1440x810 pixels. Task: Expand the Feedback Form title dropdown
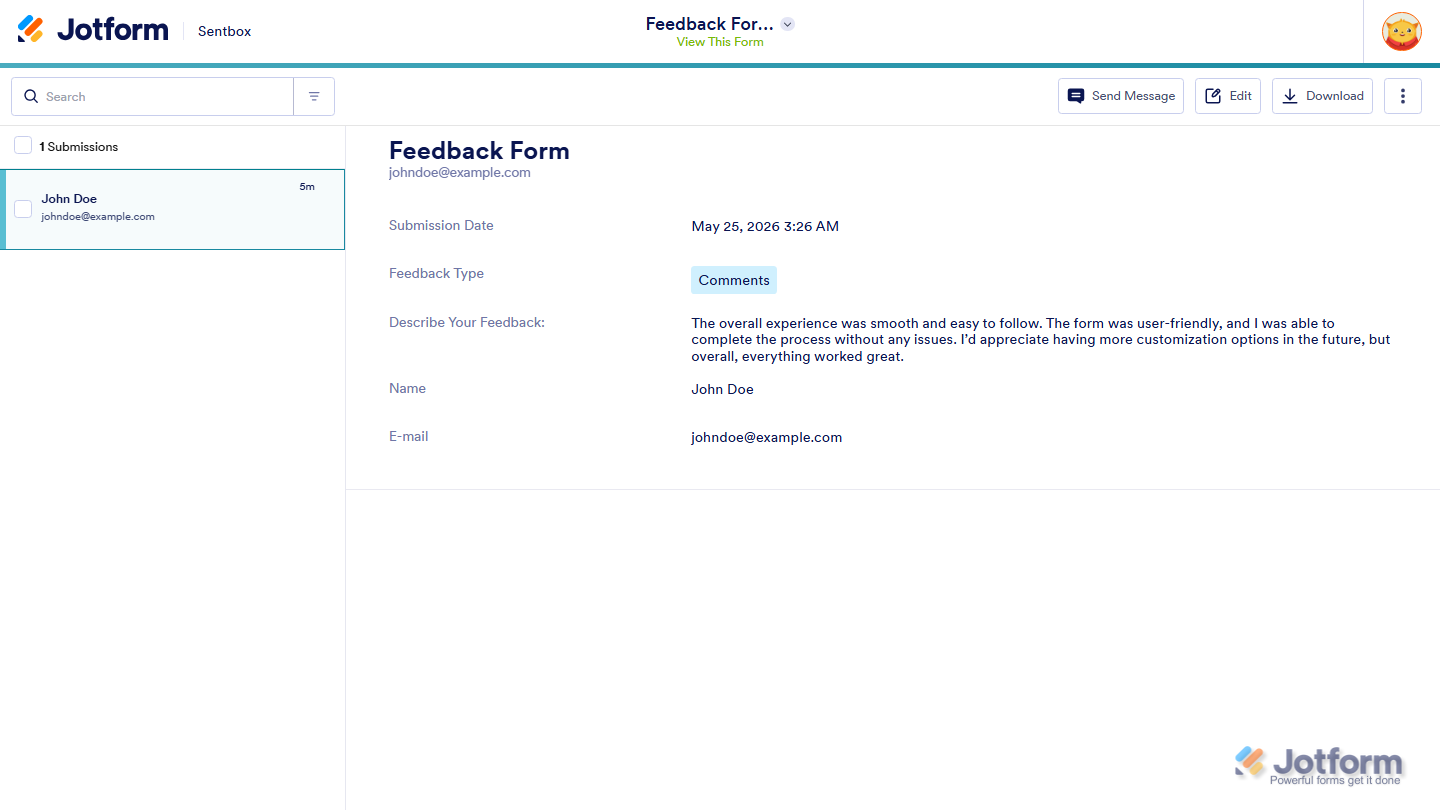click(788, 24)
